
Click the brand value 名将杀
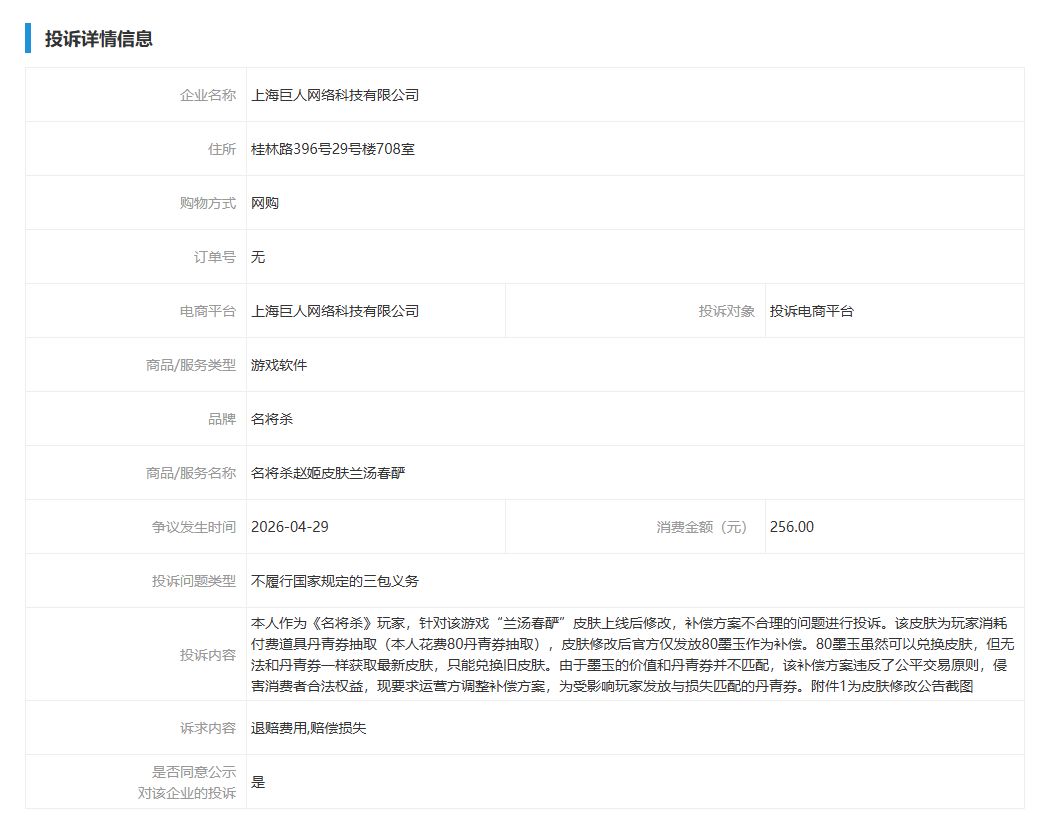click(x=272, y=419)
